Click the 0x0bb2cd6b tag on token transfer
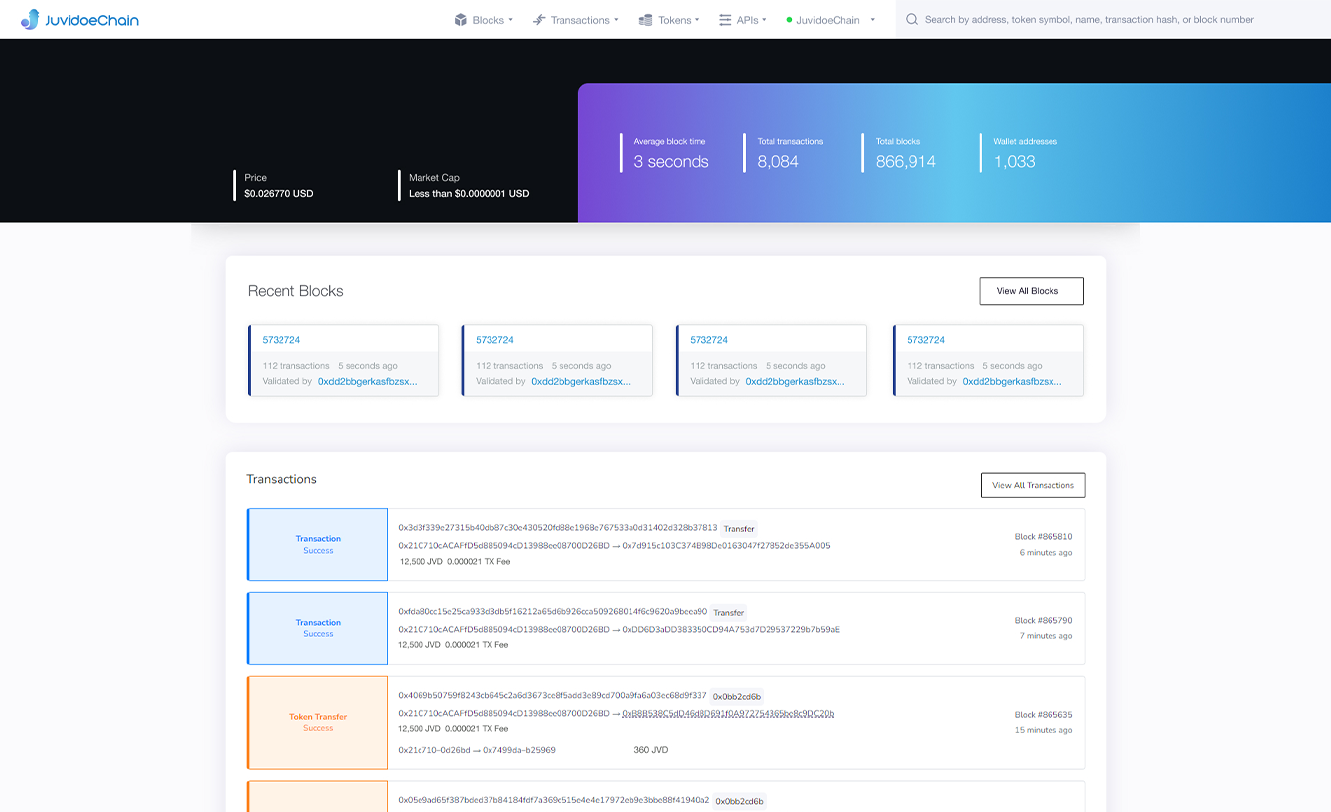The height and width of the screenshot is (812, 1331). [737, 696]
